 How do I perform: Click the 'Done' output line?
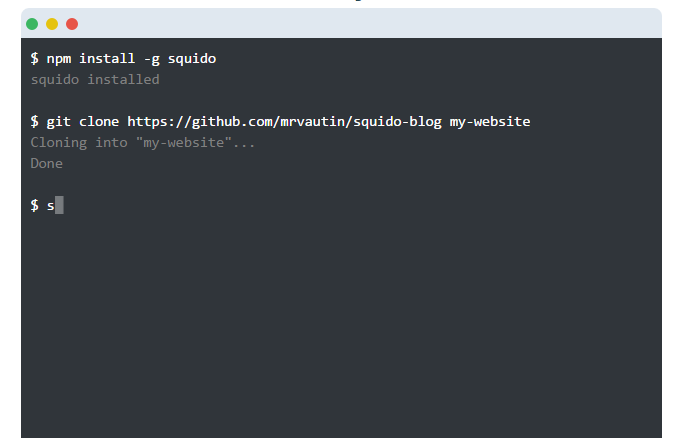[x=46, y=163]
